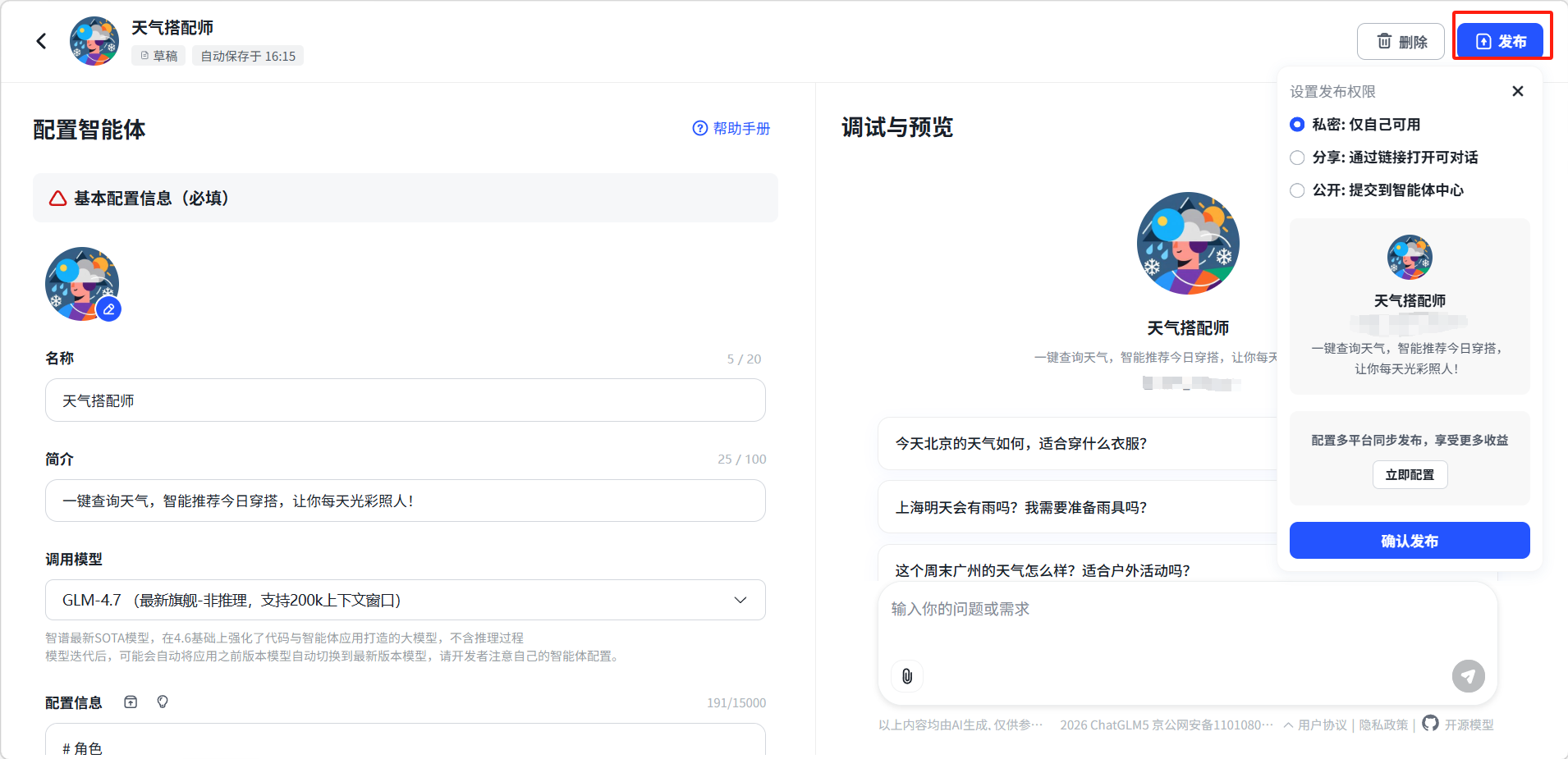The image size is (1568, 759).
Task: Click the attachment paperclip icon
Action: point(907,676)
